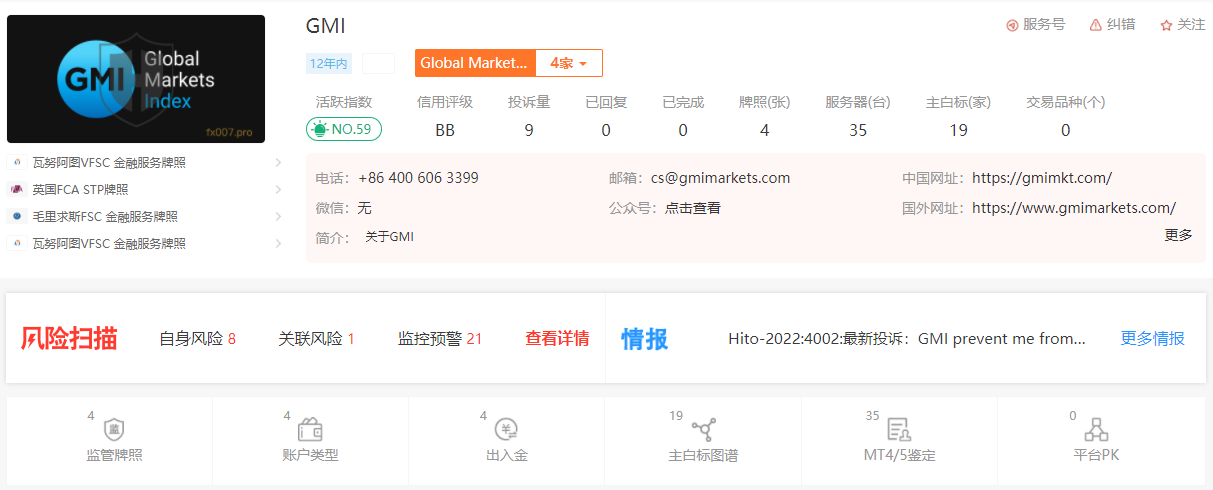Click the 纠错 error correction warning icon
Image resolution: width=1213 pixels, height=490 pixels.
point(1096,25)
